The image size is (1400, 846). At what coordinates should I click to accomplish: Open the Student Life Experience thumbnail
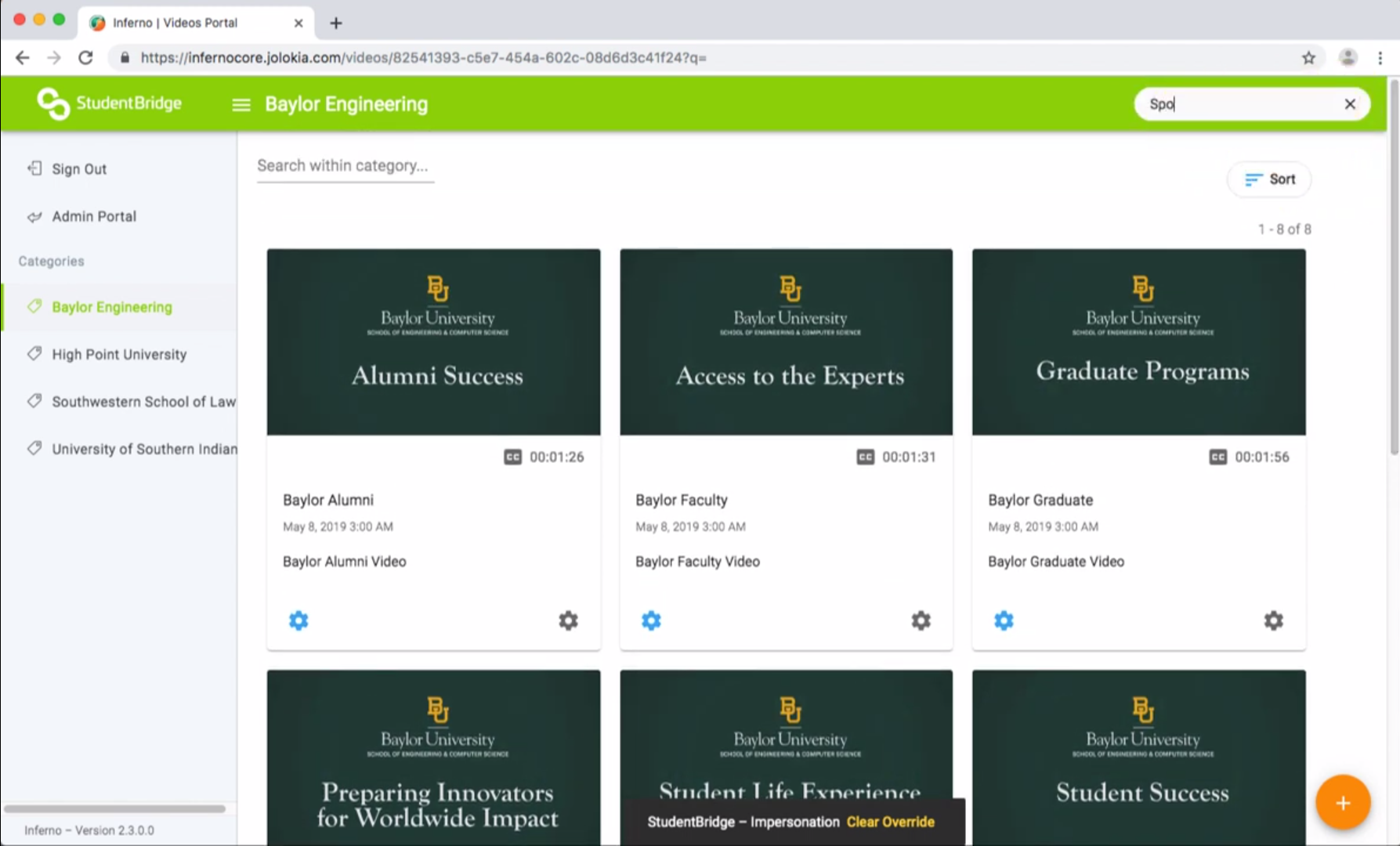coord(787,733)
